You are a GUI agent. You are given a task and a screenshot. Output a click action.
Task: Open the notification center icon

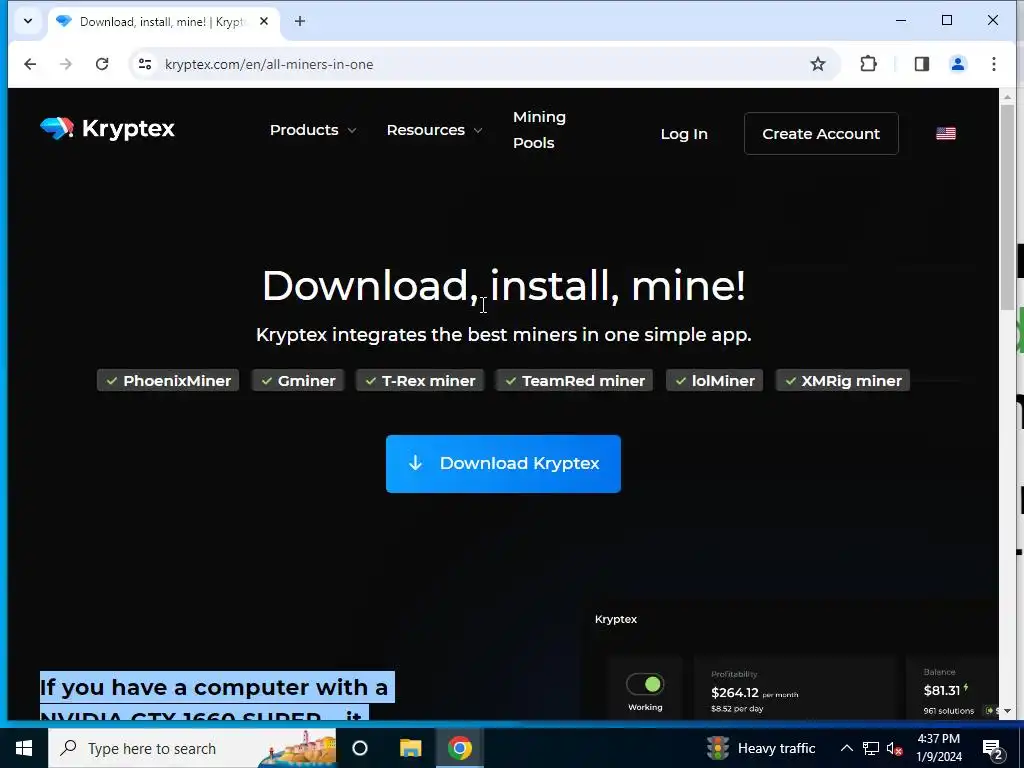coord(993,749)
